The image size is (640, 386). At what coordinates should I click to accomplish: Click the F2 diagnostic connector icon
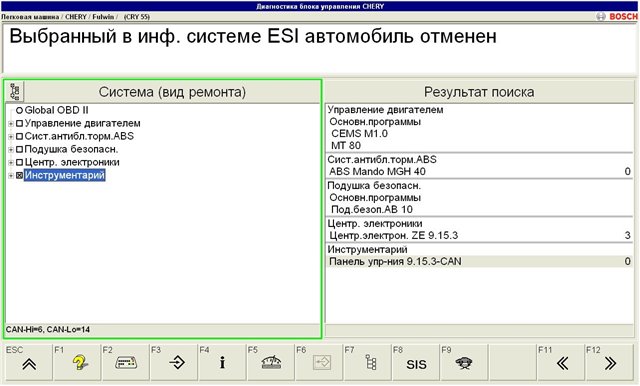125,362
